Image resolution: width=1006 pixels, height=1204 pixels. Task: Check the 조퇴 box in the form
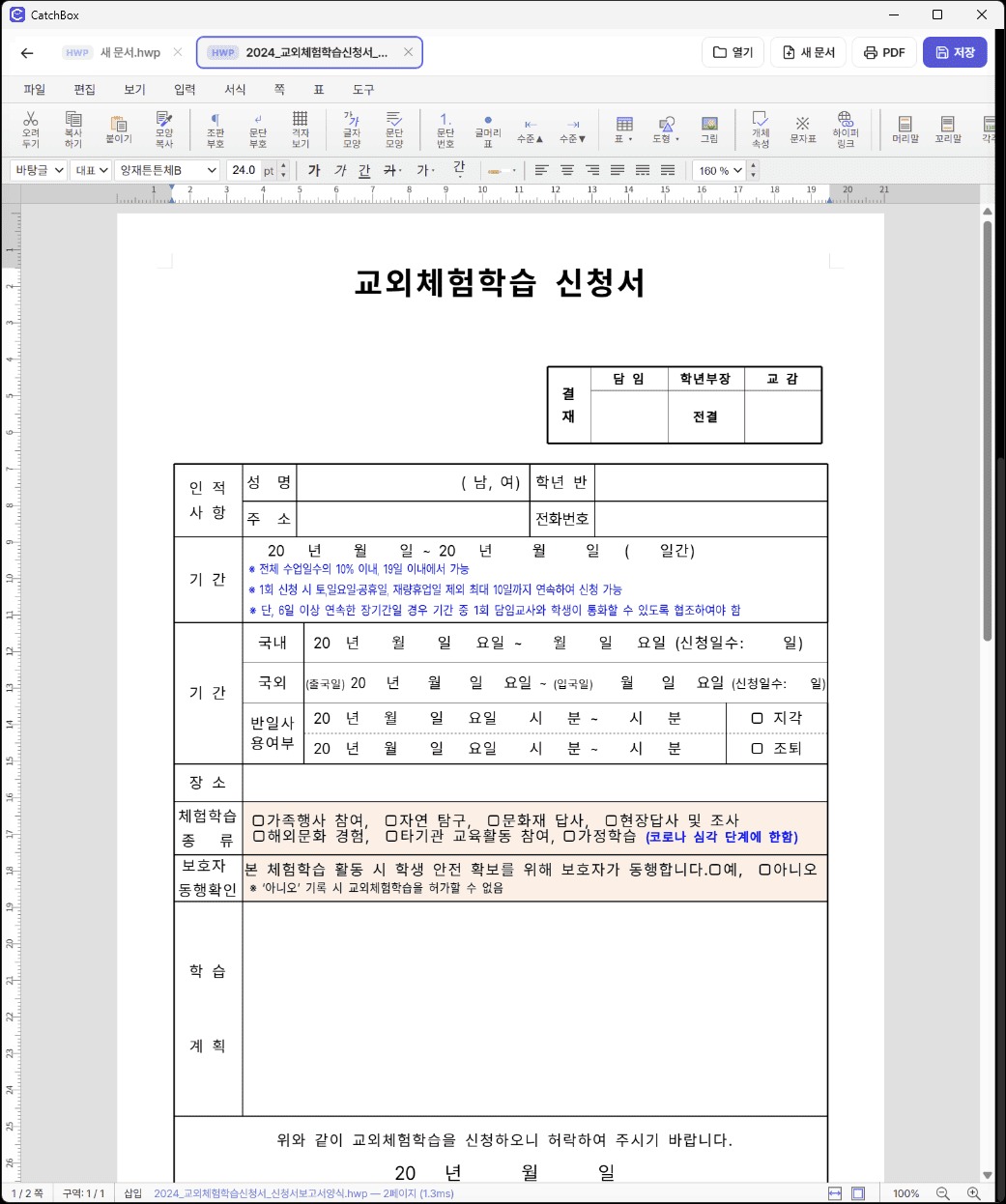758,748
